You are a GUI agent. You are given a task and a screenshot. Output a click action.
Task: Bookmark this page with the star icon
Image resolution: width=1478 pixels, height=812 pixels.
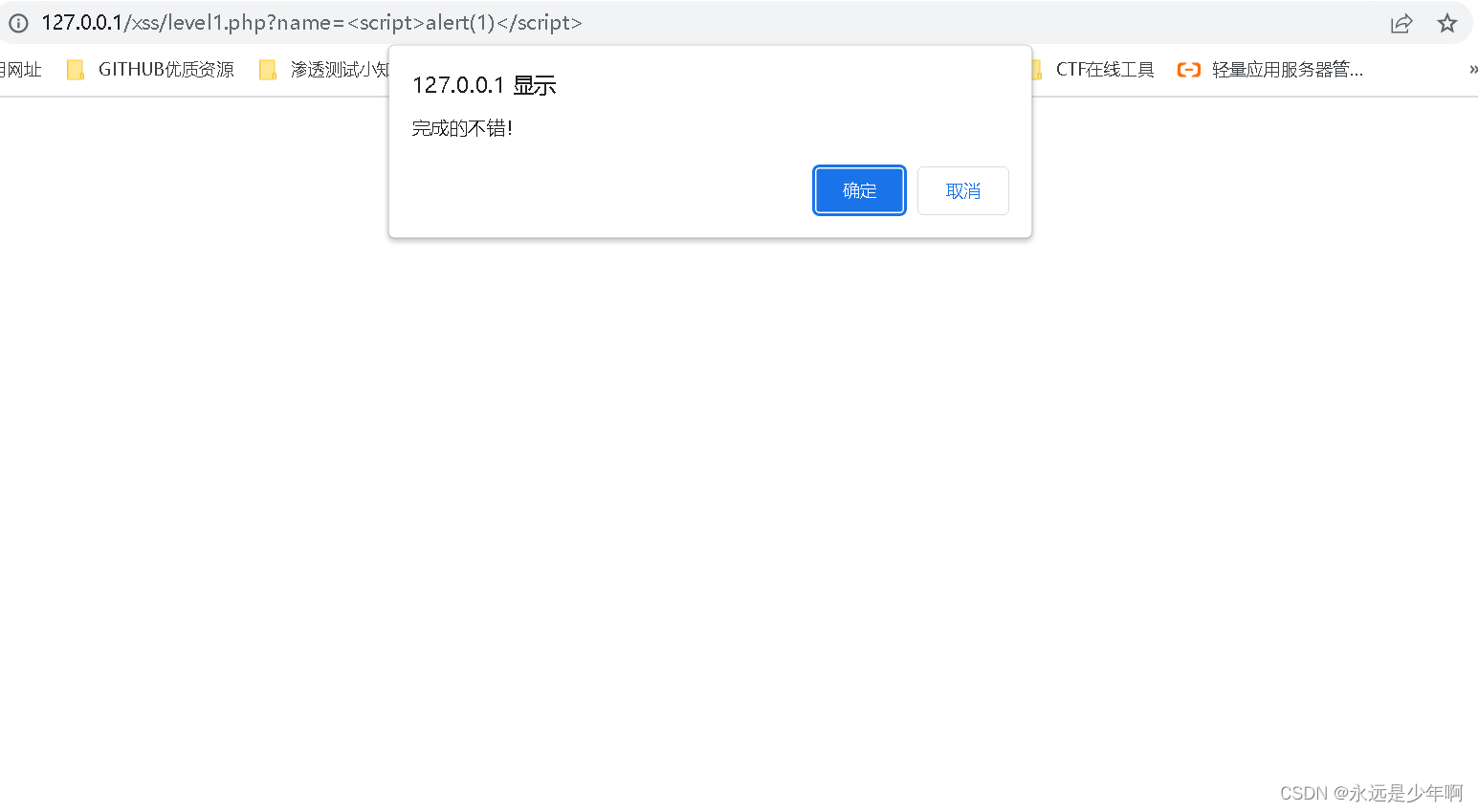click(1447, 23)
